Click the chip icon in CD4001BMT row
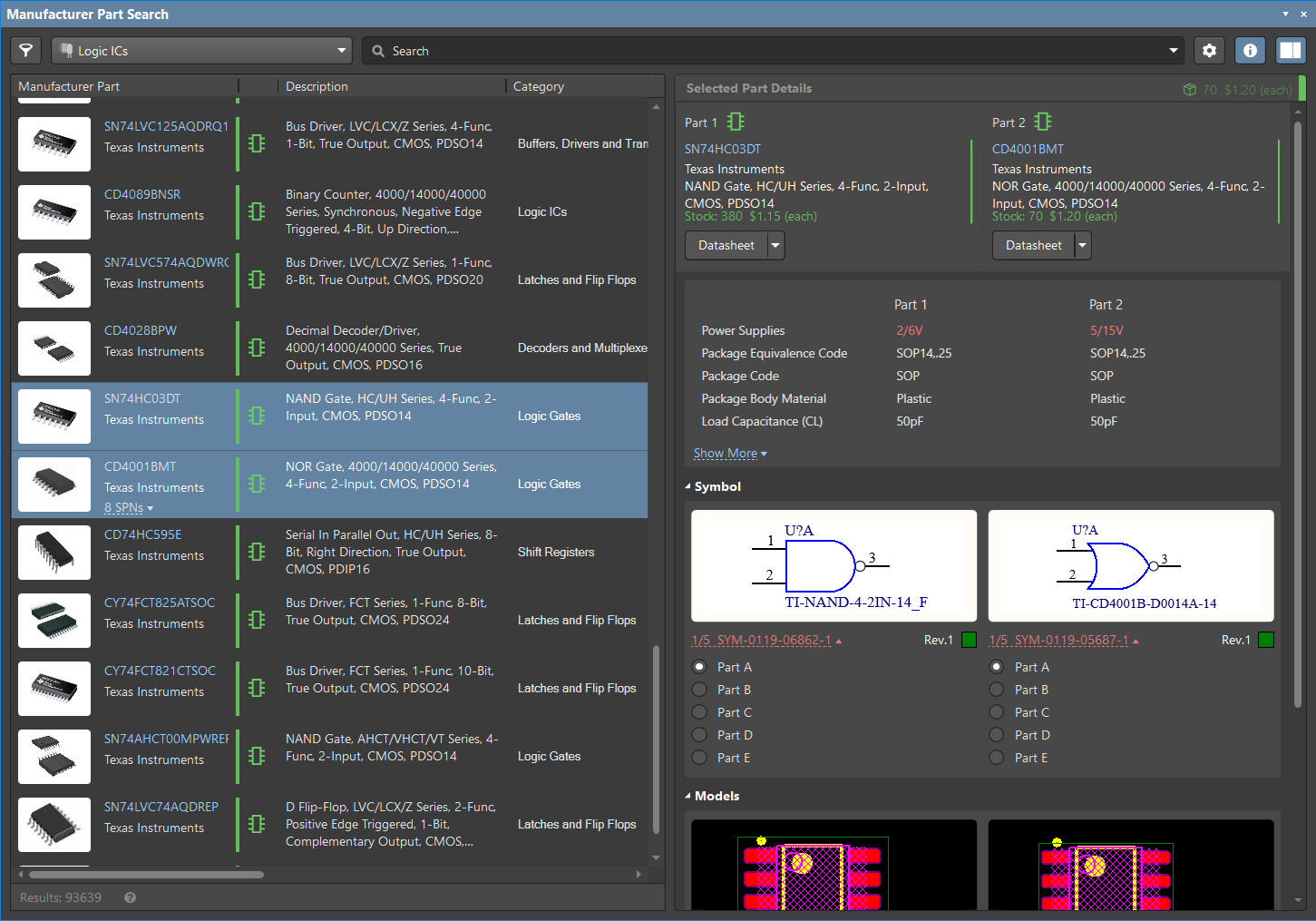This screenshot has width=1316, height=921. [x=257, y=484]
